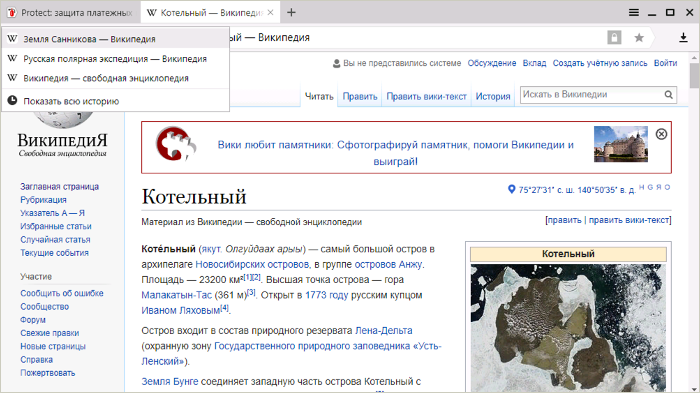This screenshot has width=700, height=393.
Task: Select Земля Санникова history entry
Action: click(116, 39)
